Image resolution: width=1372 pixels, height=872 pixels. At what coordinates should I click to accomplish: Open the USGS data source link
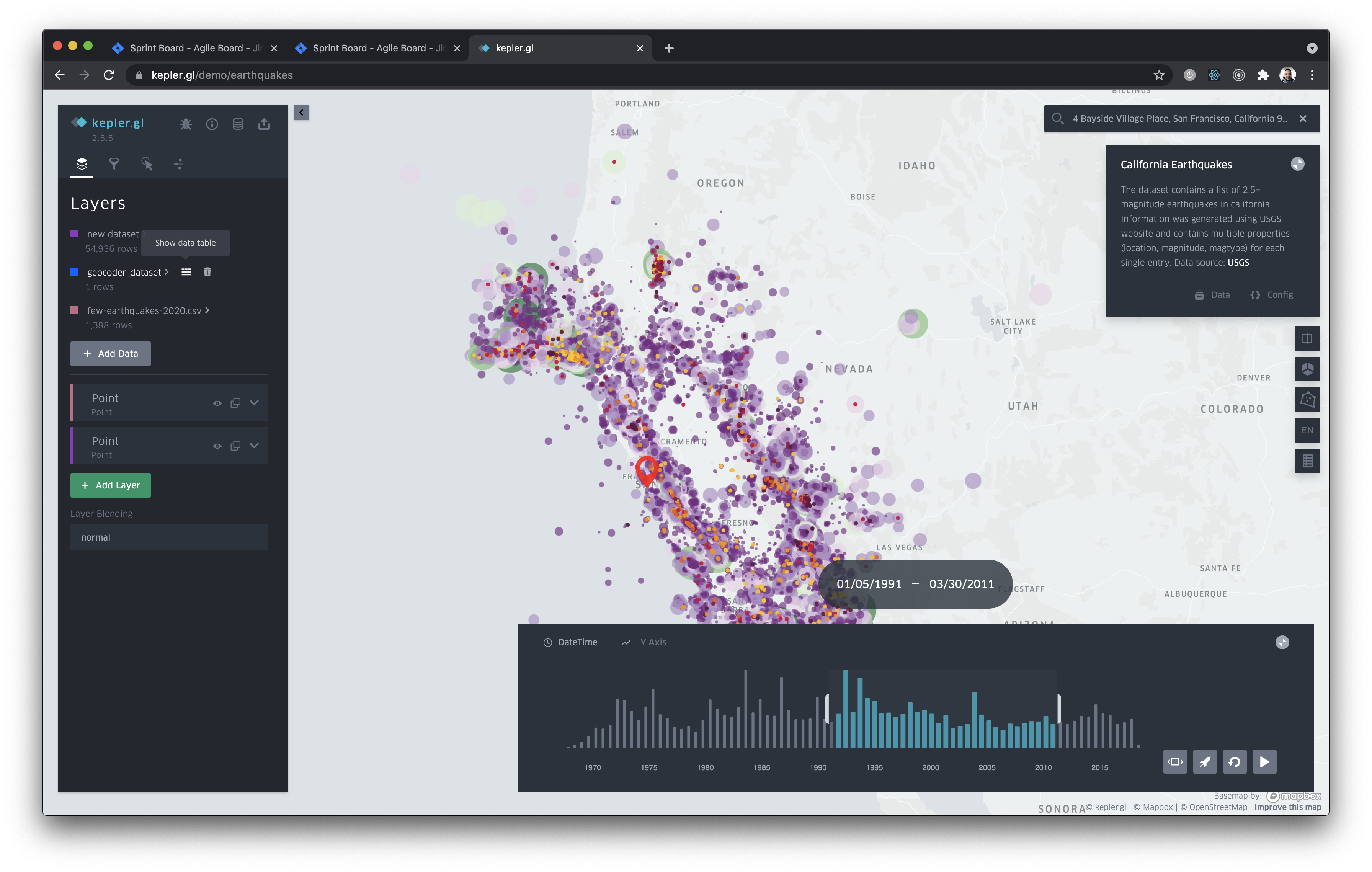click(1238, 262)
